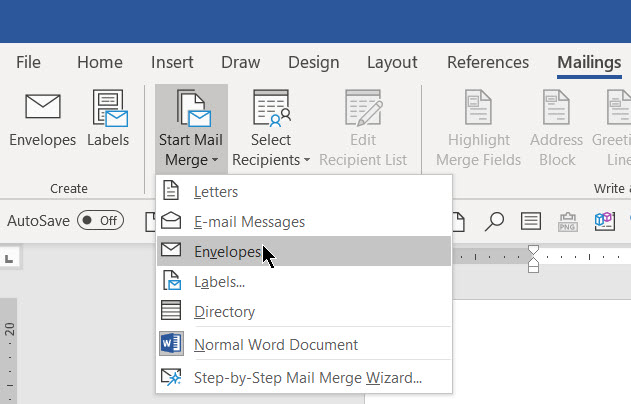
Task: Click the first line indent marker on ruler
Action: tap(533, 250)
